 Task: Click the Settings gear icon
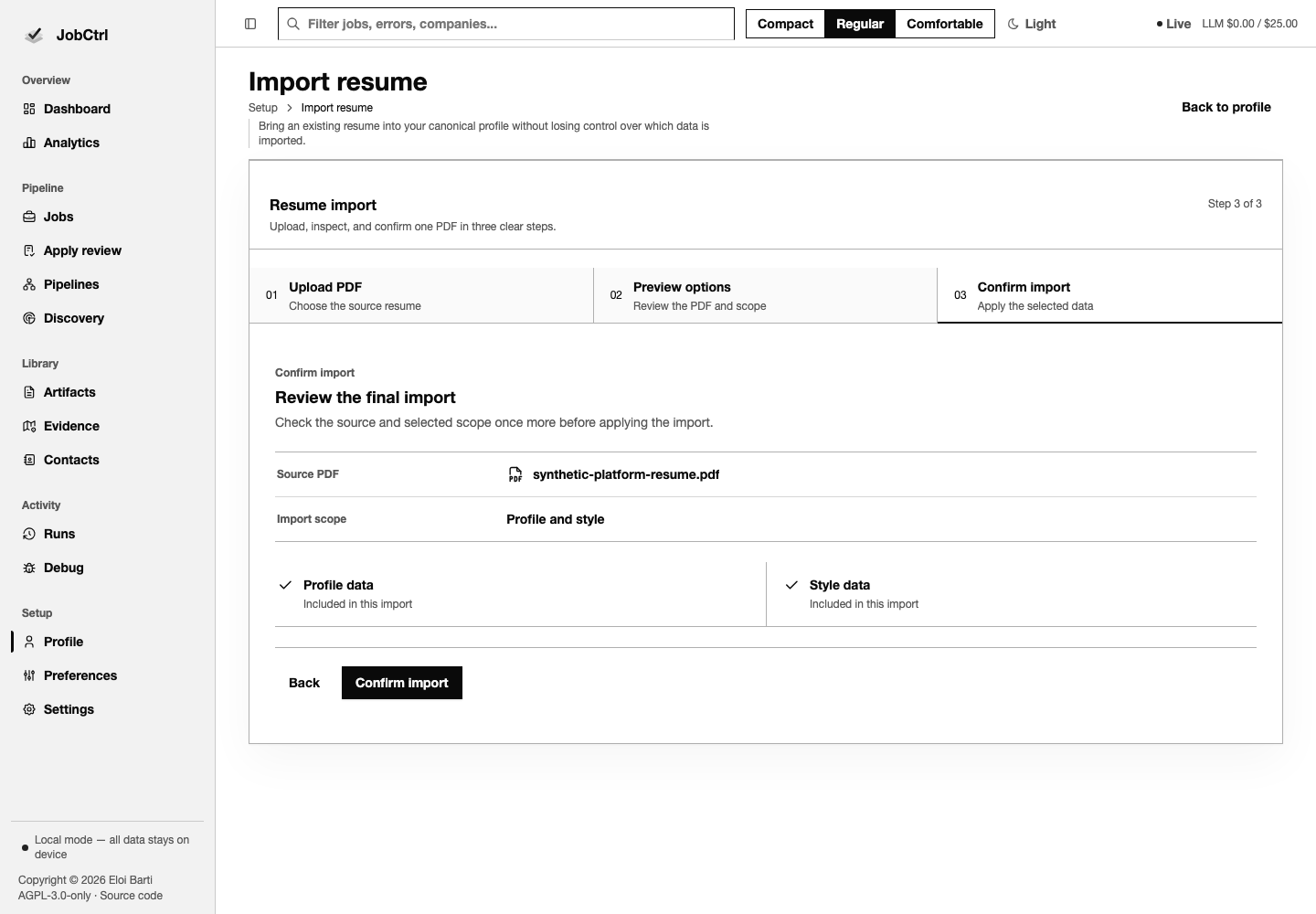click(x=29, y=709)
